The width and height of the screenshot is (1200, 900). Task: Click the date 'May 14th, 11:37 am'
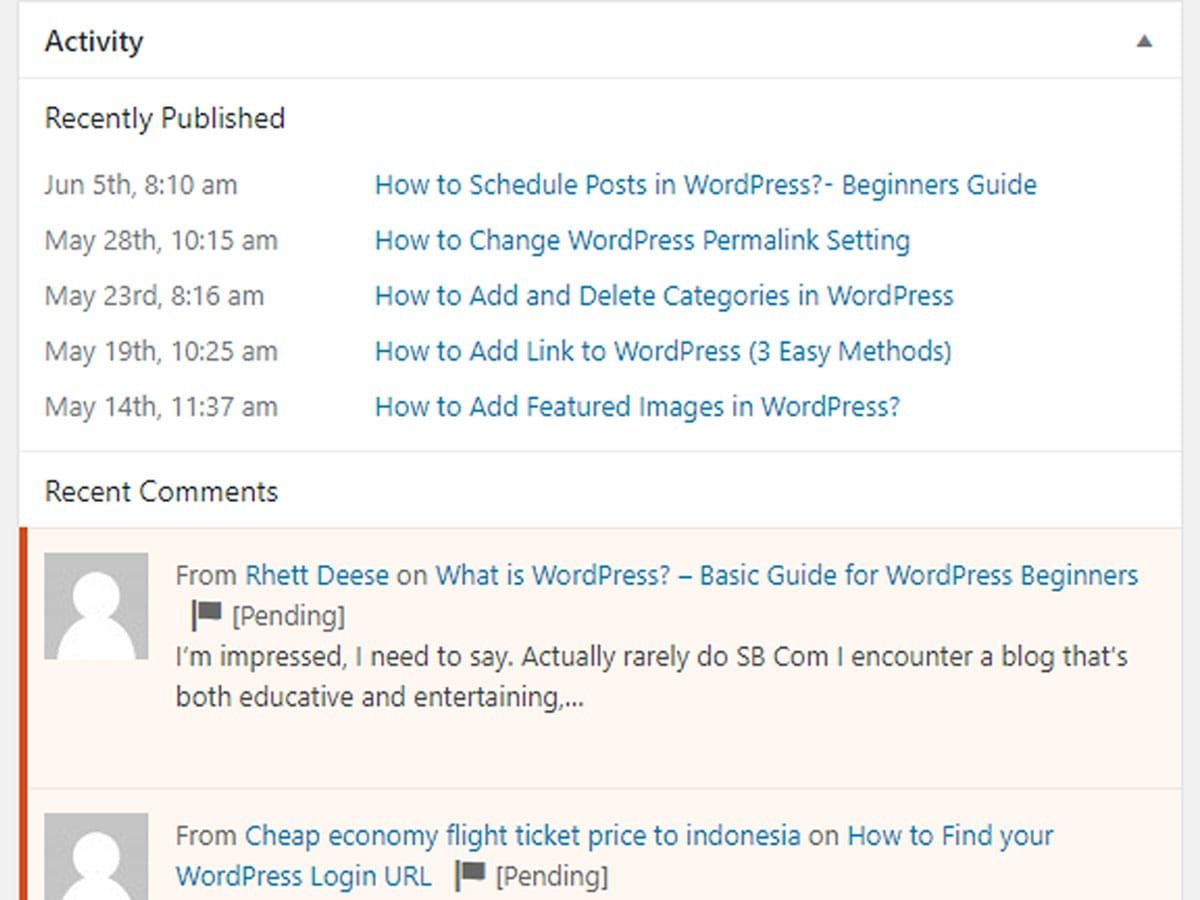[161, 407]
